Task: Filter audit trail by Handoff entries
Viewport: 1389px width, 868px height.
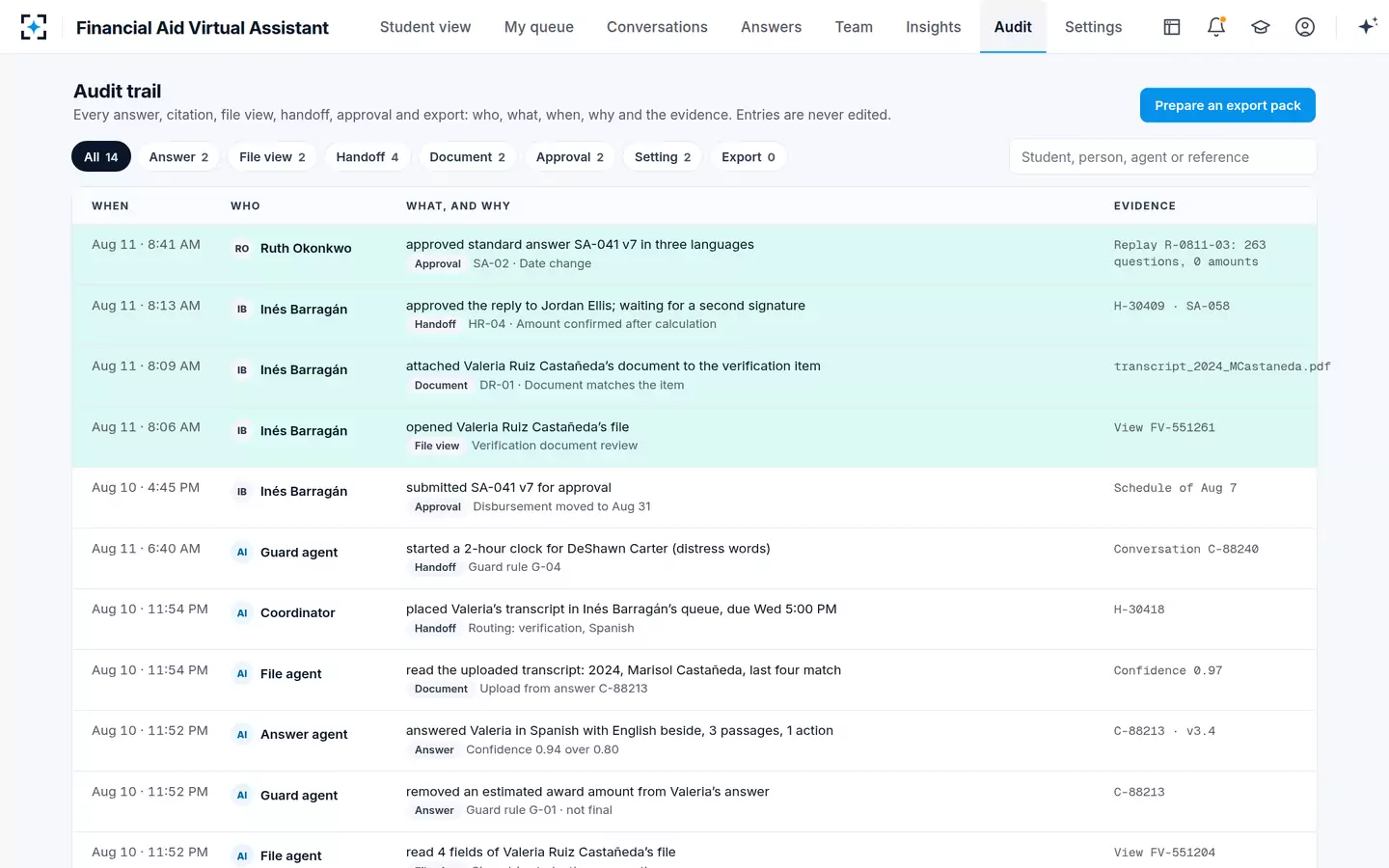Action: pyautogui.click(x=368, y=157)
